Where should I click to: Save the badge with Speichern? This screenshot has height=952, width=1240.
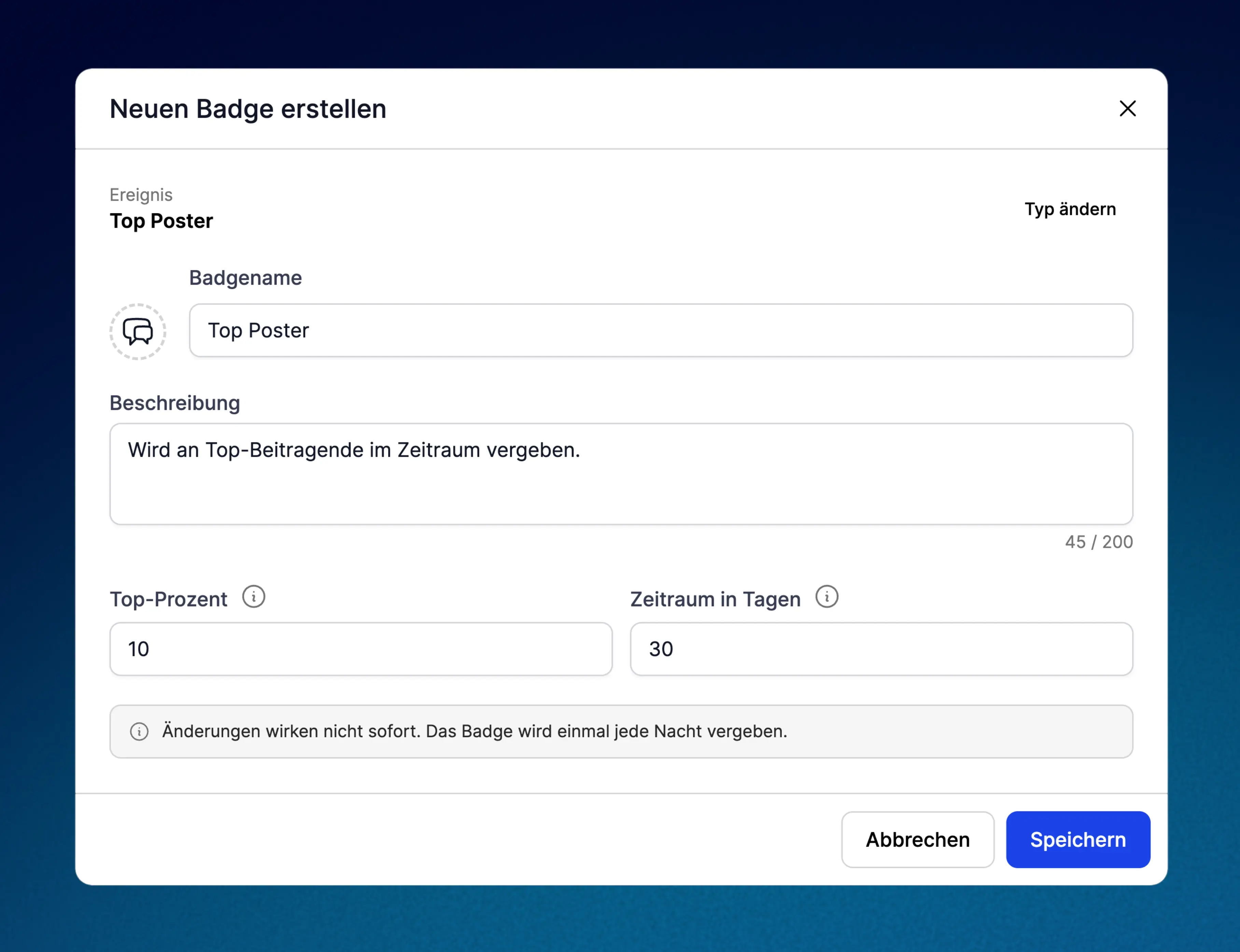click(1078, 839)
